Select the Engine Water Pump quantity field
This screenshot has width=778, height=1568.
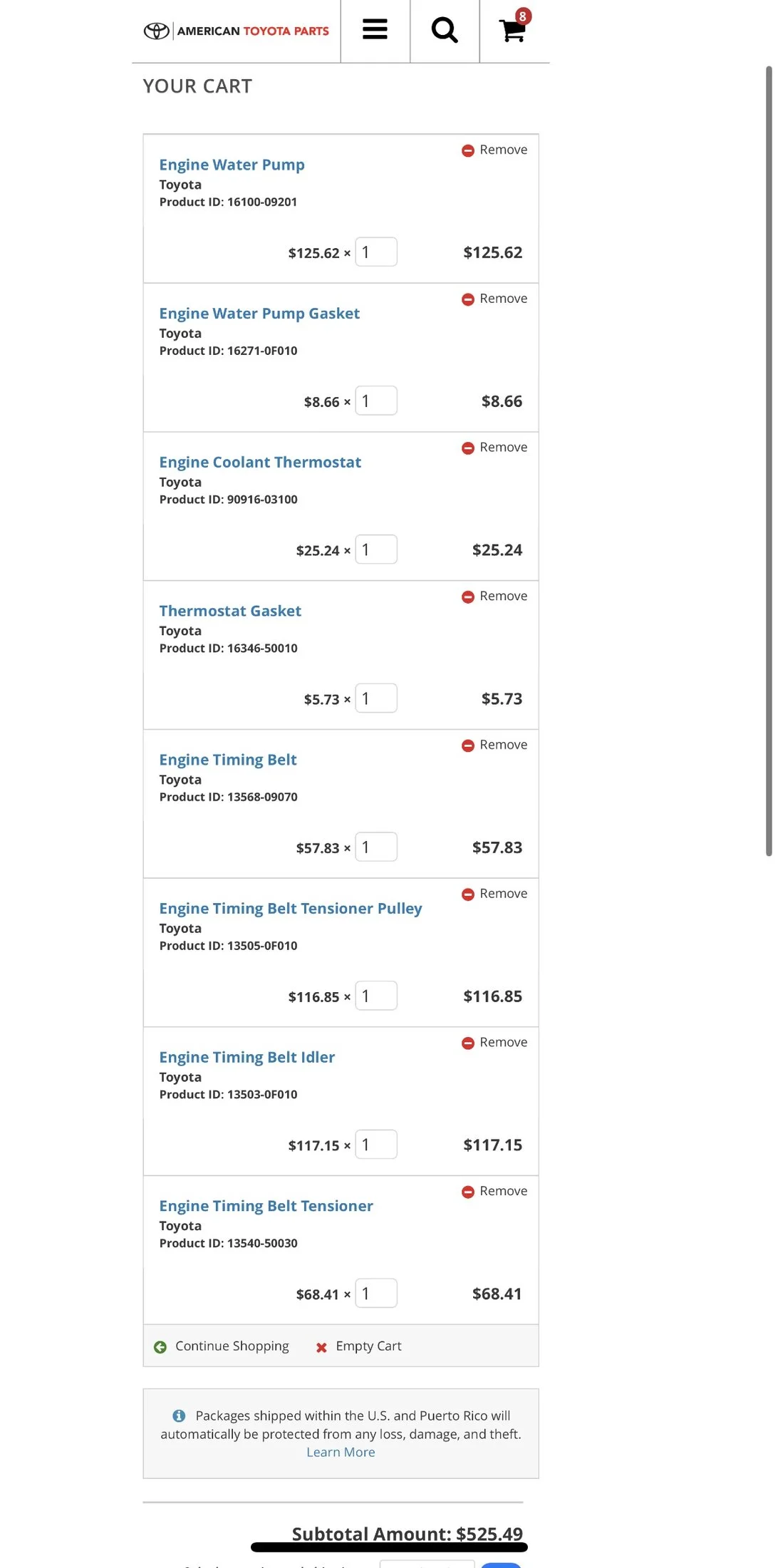click(x=376, y=252)
